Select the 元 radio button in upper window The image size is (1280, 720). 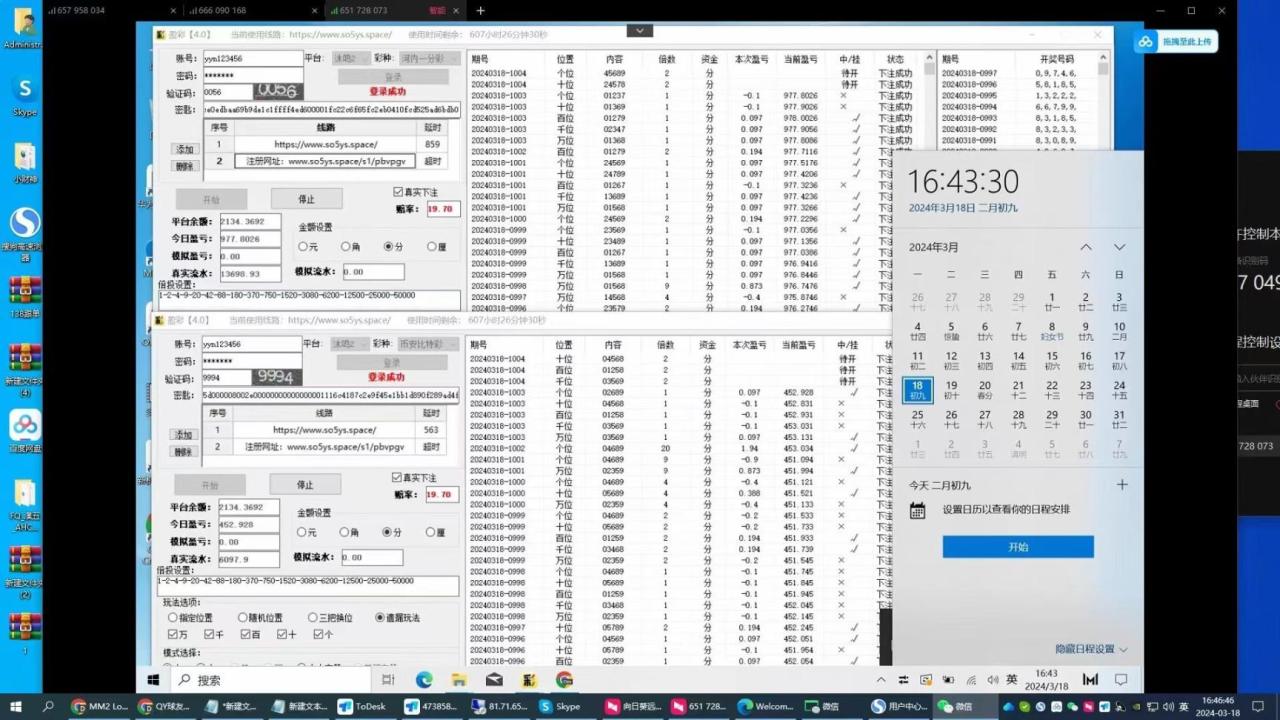303,247
